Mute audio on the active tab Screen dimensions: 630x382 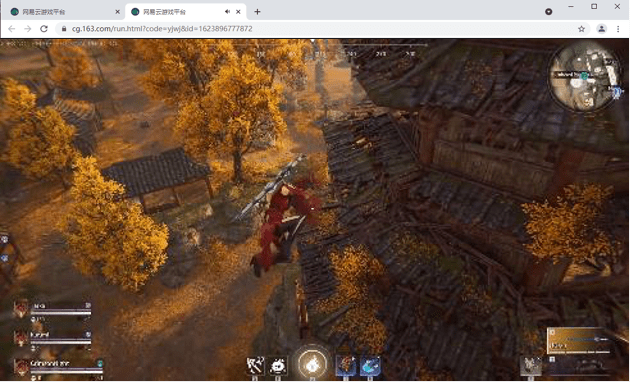click(227, 12)
